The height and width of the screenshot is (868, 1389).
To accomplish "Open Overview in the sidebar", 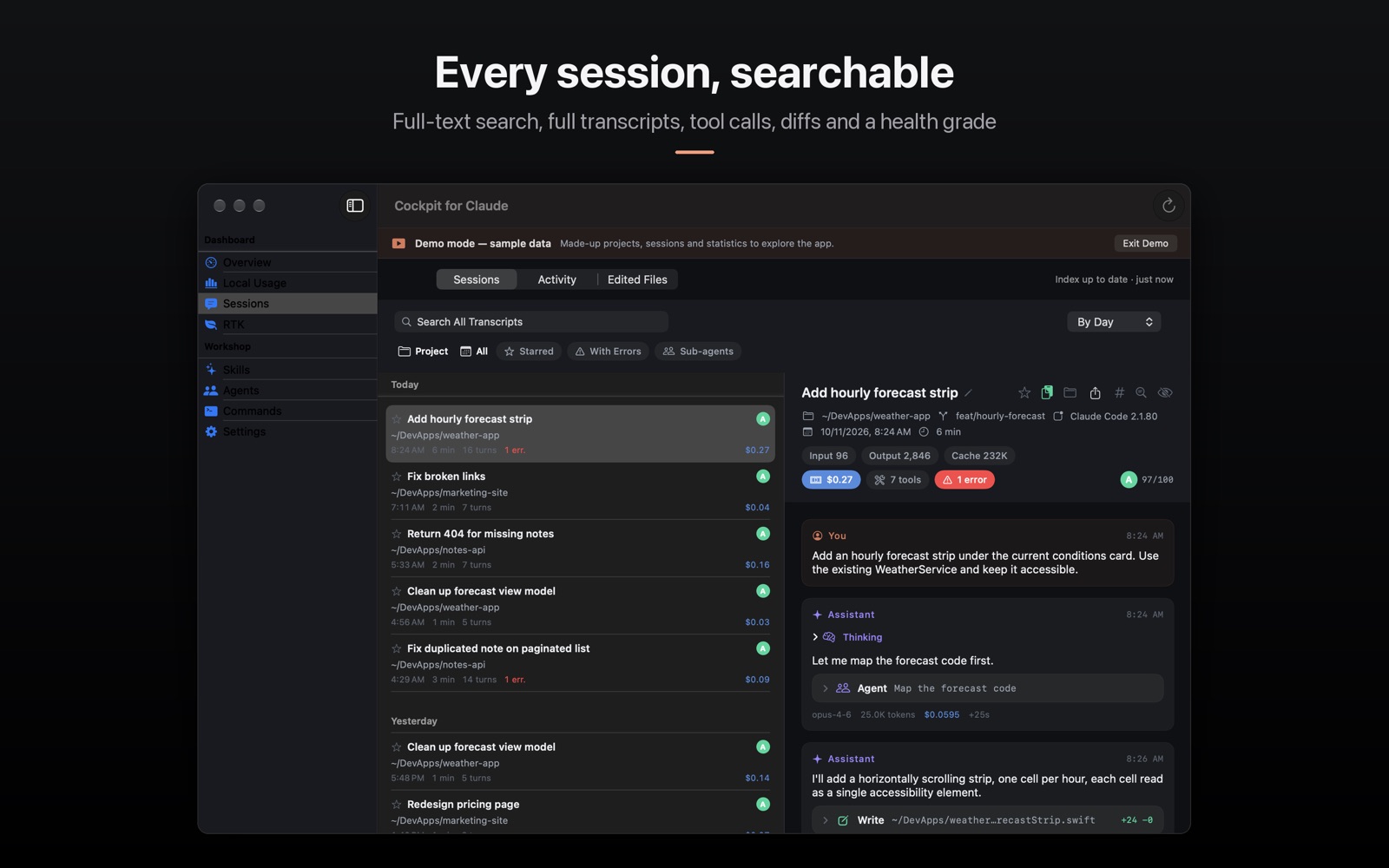I will (287, 262).
